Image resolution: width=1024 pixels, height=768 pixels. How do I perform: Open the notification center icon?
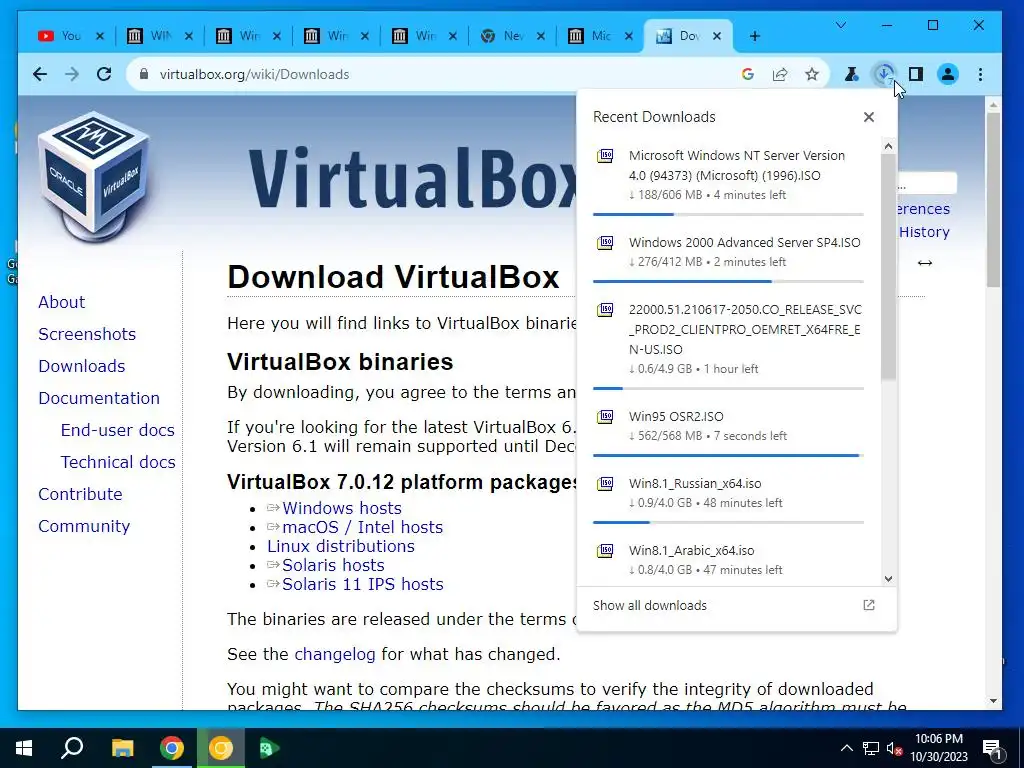coord(993,749)
